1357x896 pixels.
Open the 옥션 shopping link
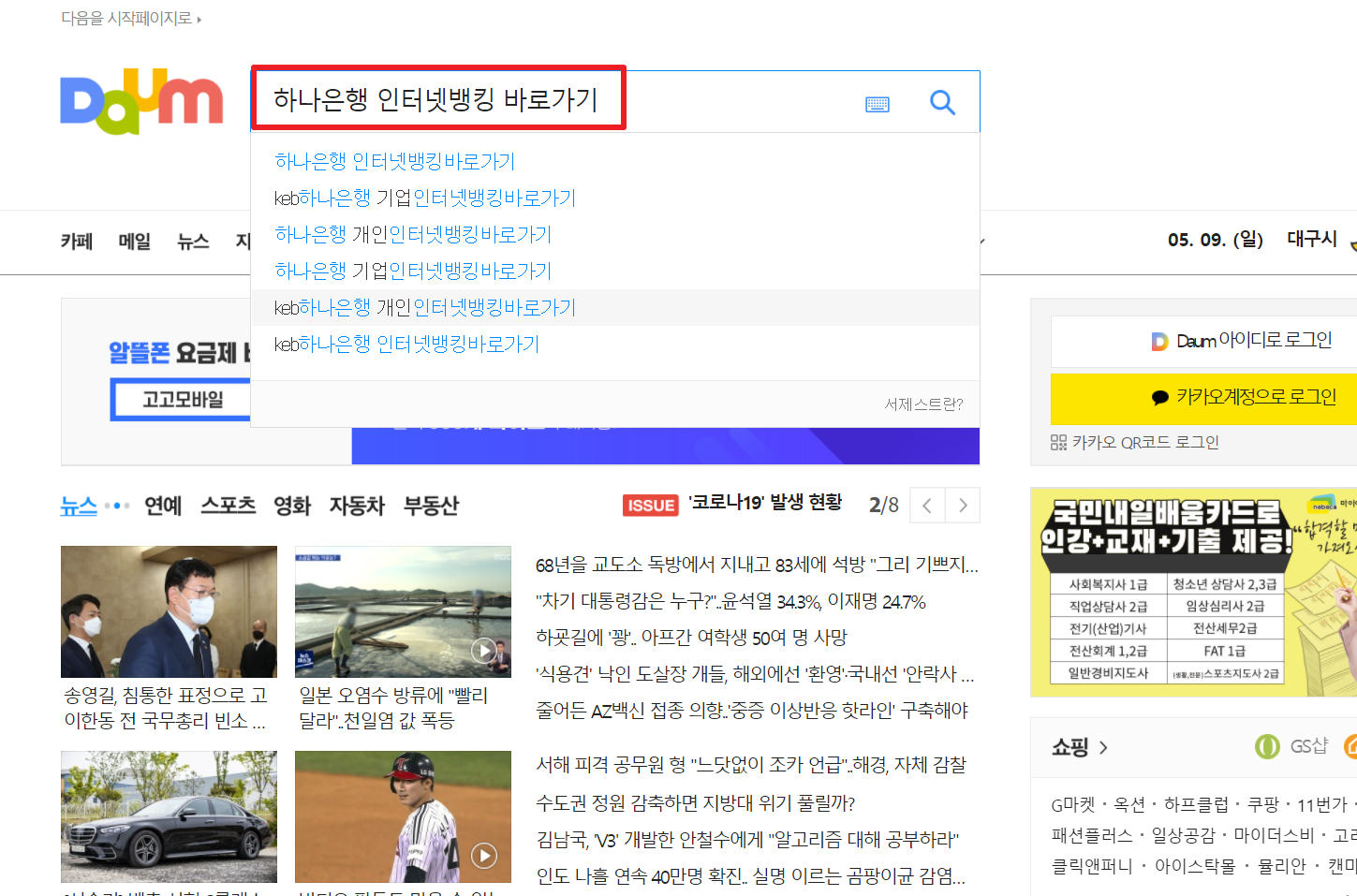[x=1129, y=804]
